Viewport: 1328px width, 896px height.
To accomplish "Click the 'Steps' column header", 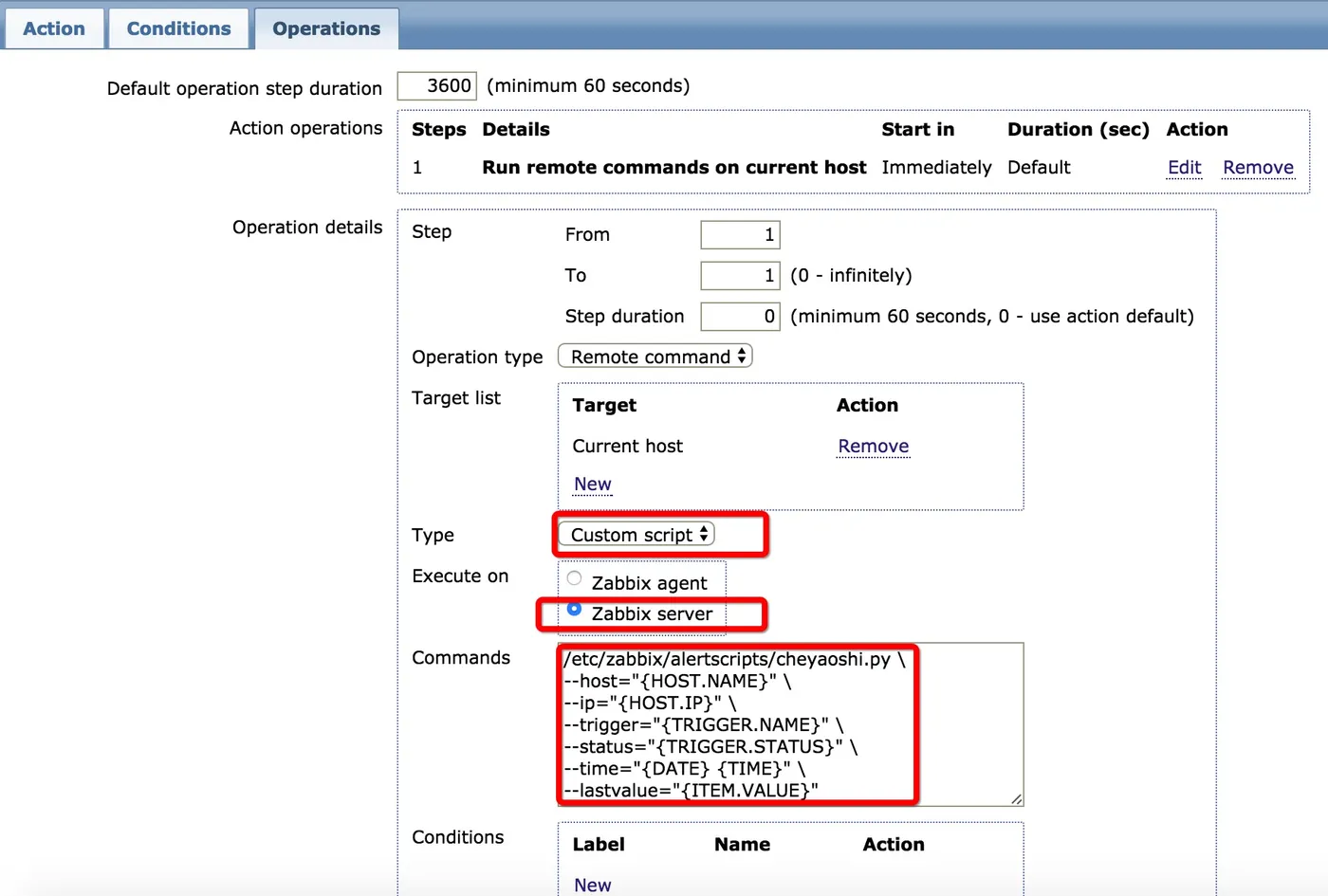I will pos(439,130).
